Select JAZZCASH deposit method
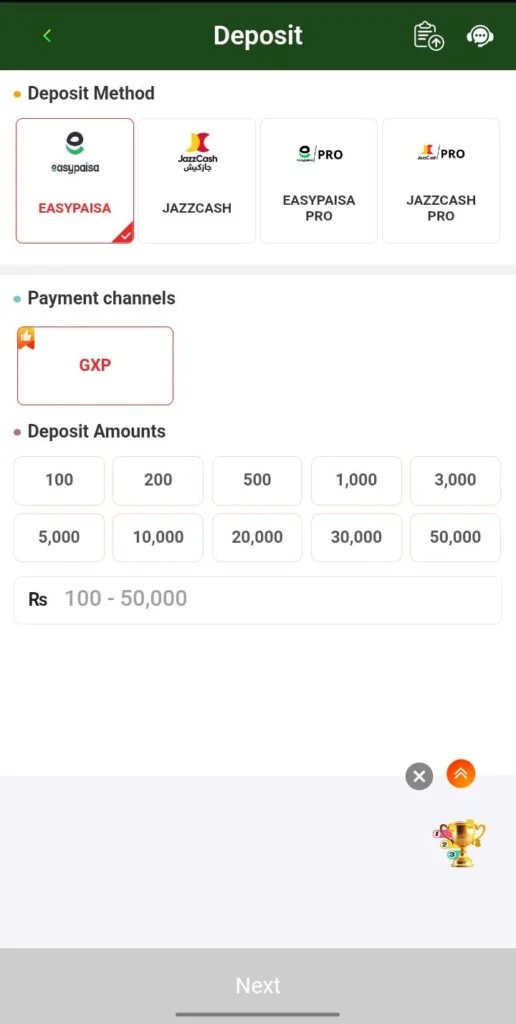The height and width of the screenshot is (1024, 516). tap(197, 181)
